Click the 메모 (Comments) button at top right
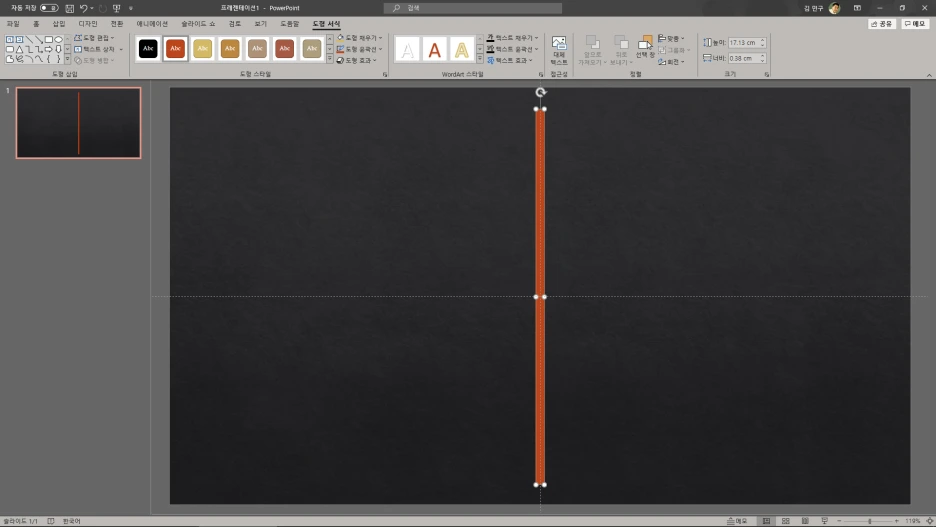 click(915, 24)
